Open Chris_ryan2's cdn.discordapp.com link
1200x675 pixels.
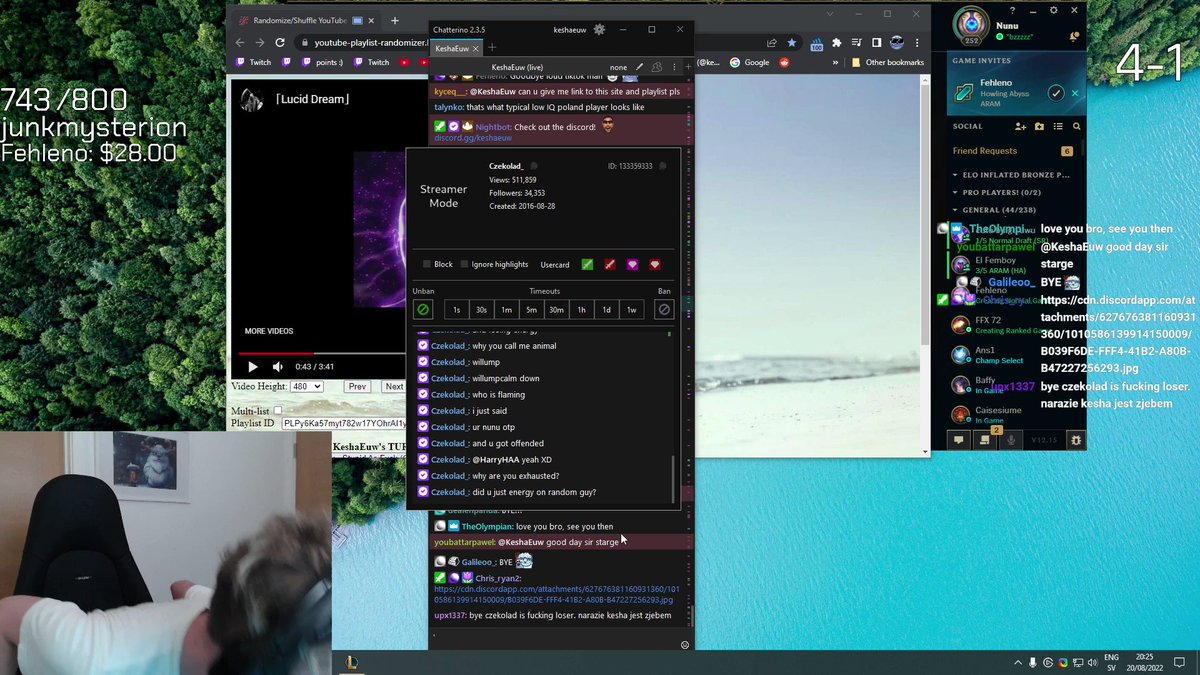pos(556,594)
